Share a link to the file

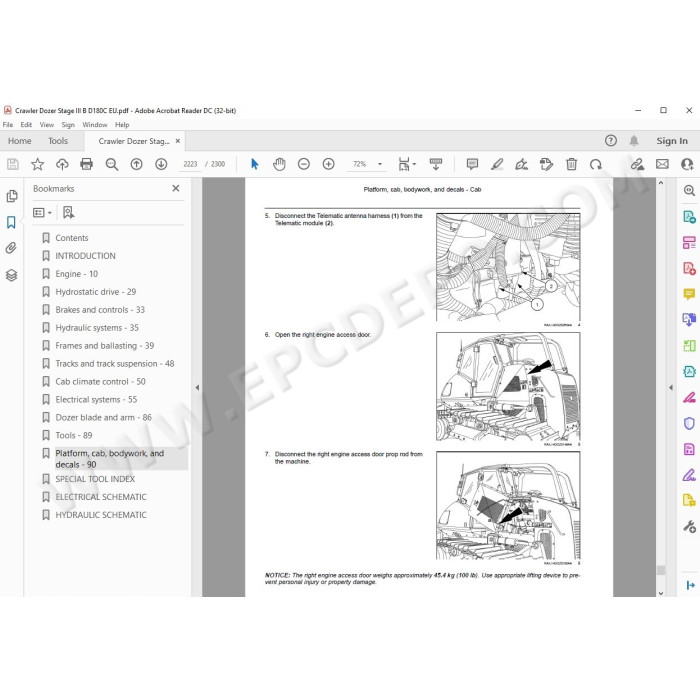coord(637,164)
